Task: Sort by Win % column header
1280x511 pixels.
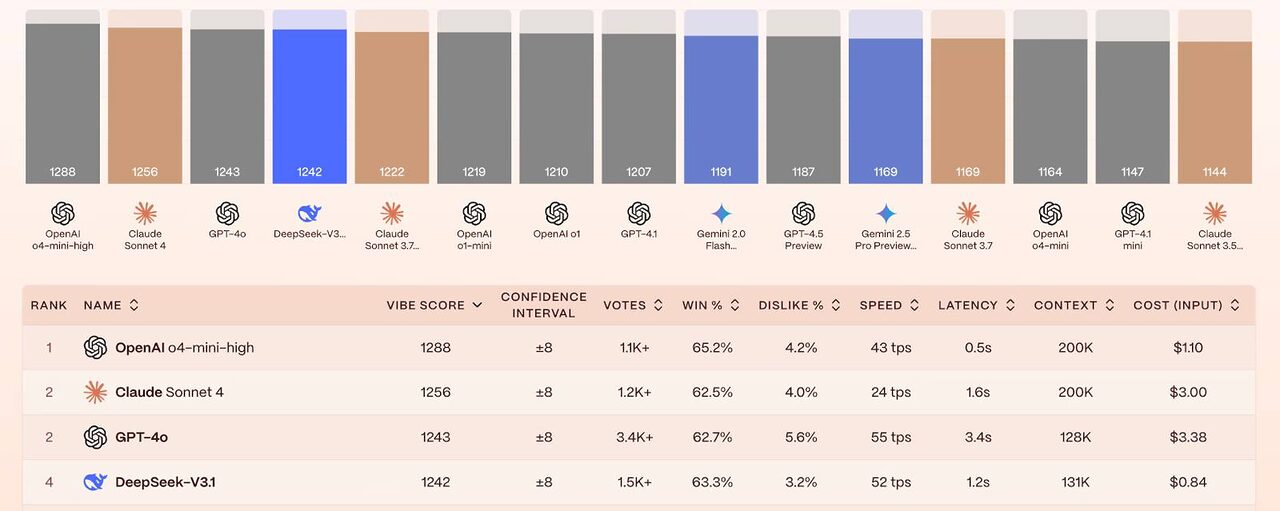Action: point(710,305)
